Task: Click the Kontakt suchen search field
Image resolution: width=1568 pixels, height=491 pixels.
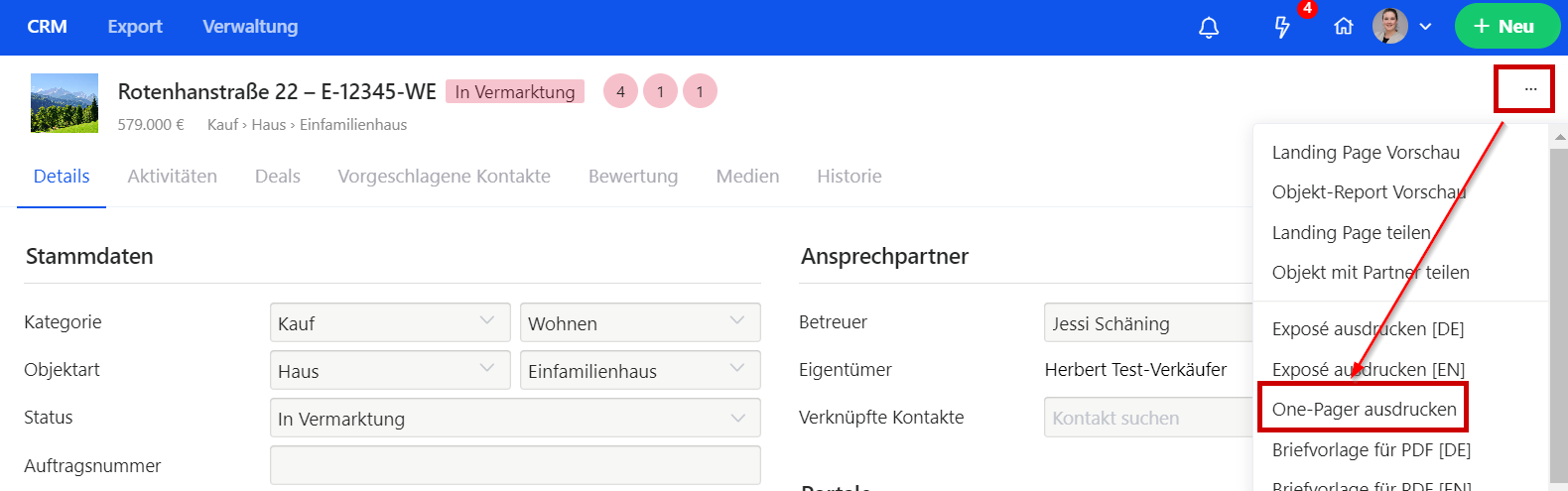Action: coord(1147,419)
